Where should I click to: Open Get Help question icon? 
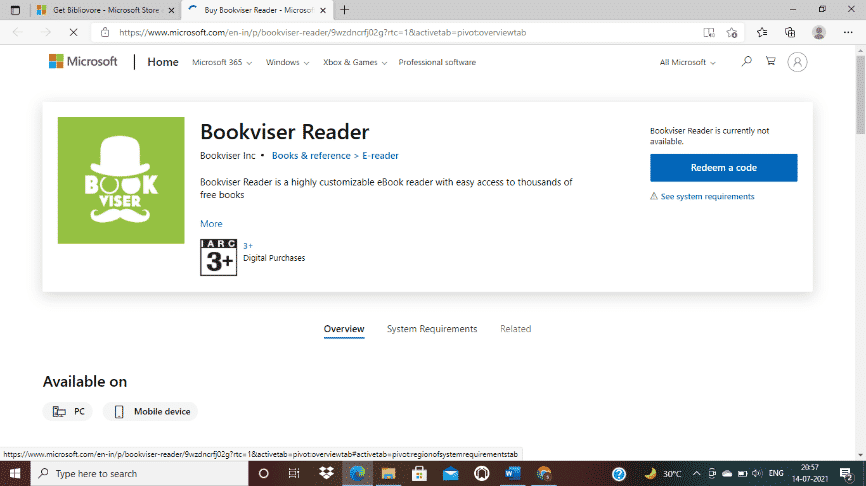tap(619, 474)
